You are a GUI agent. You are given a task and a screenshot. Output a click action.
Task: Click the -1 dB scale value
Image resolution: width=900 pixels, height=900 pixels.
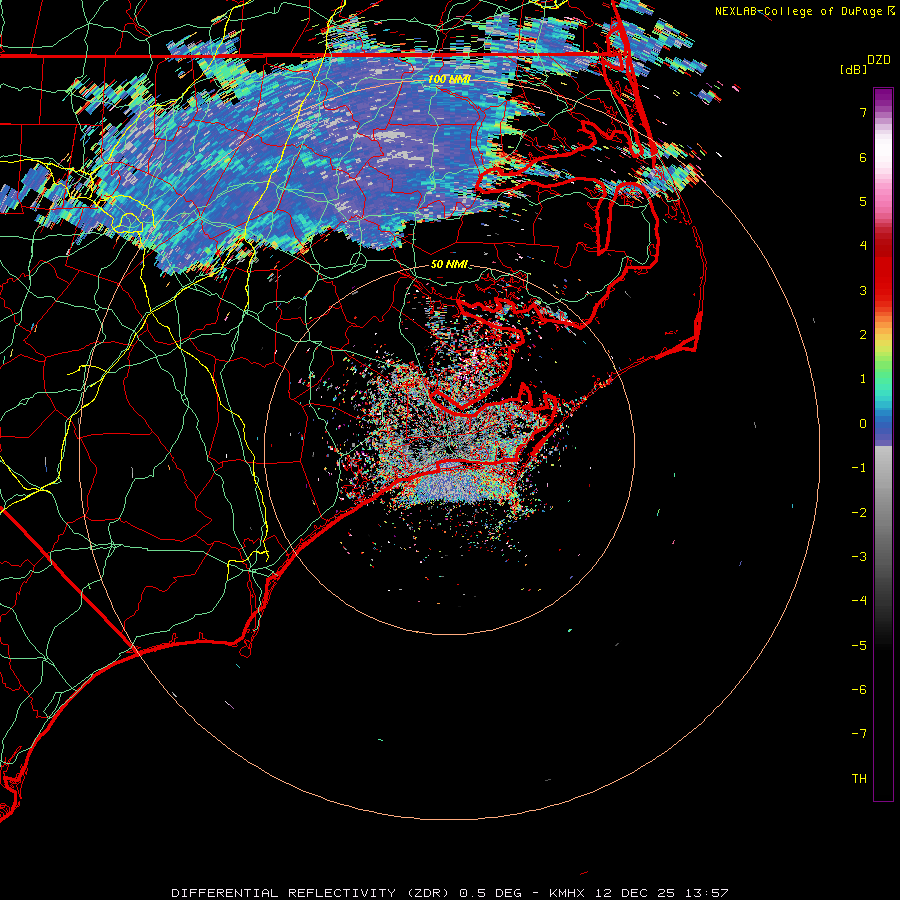pos(859,468)
